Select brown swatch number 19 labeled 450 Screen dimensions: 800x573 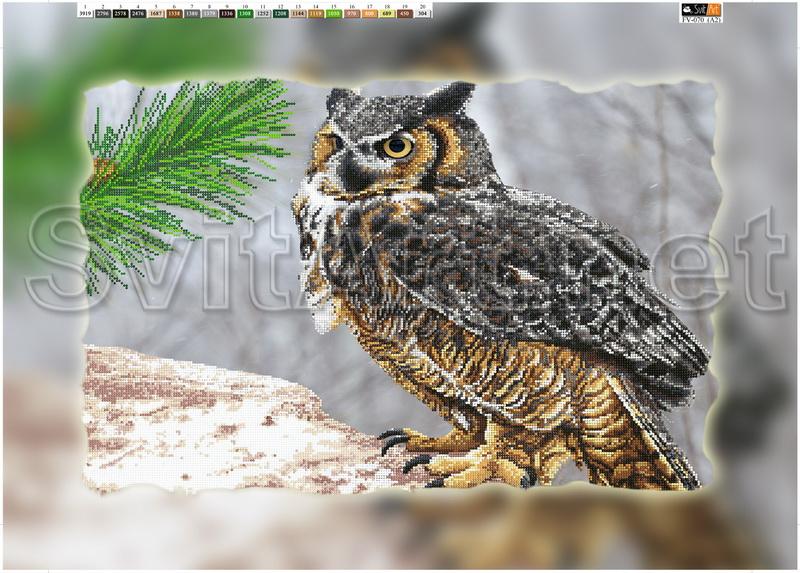point(405,14)
